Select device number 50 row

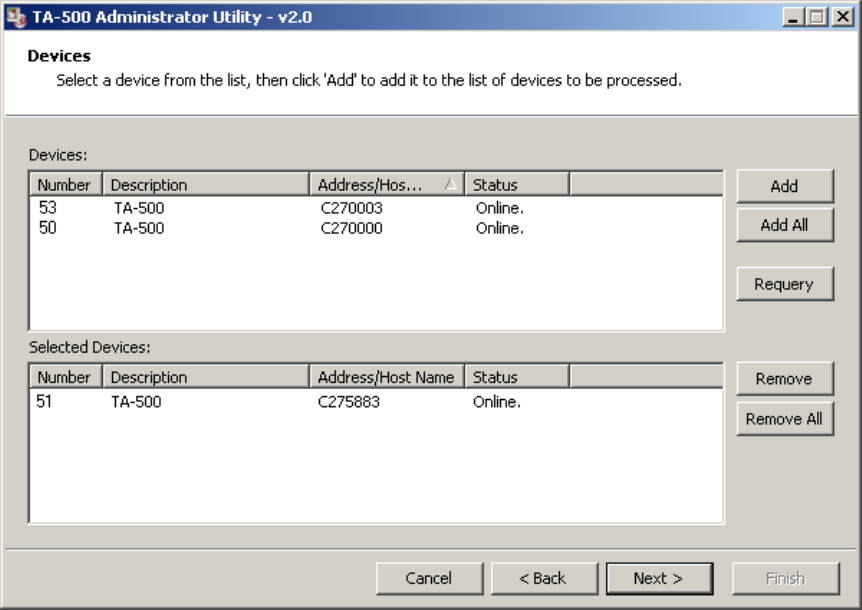[376, 228]
